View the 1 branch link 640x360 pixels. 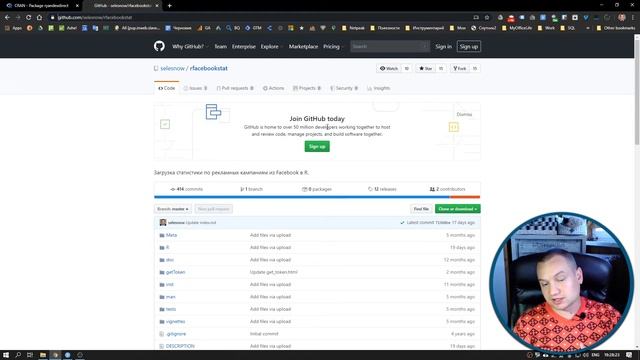[251, 189]
